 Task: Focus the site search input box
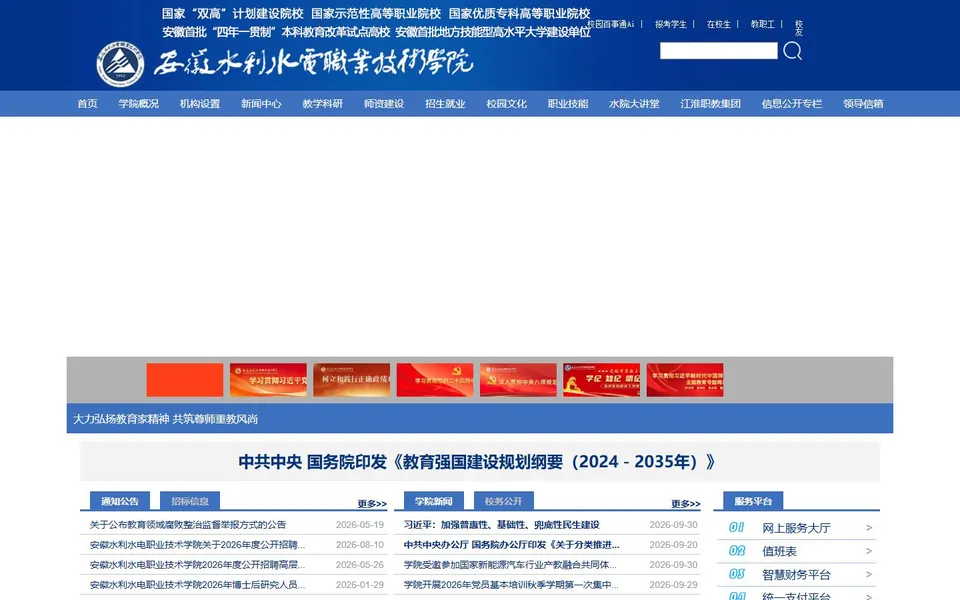pyautogui.click(x=719, y=51)
